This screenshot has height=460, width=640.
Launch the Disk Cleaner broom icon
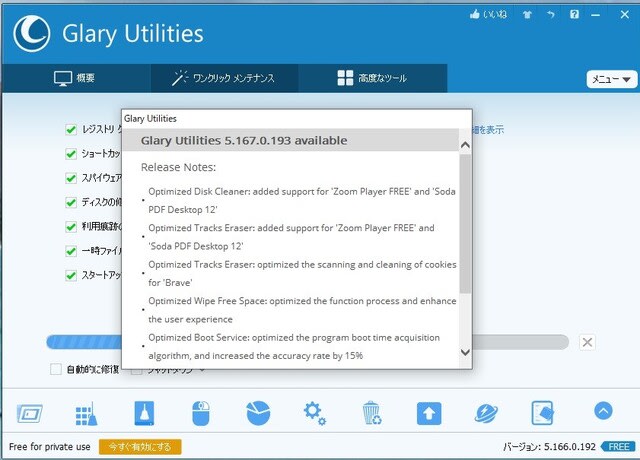click(144, 413)
